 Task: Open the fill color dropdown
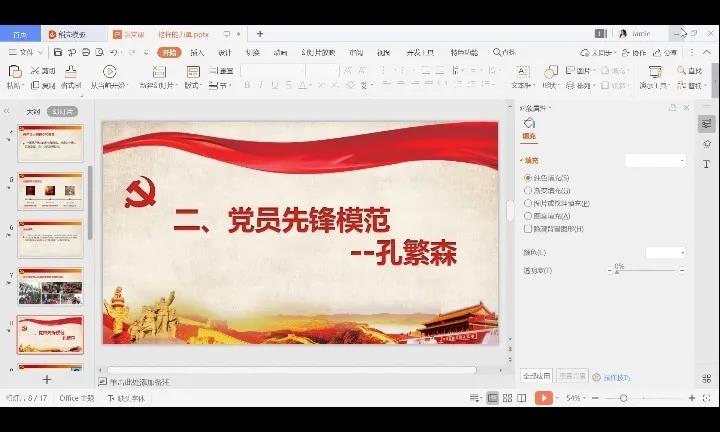point(666,253)
